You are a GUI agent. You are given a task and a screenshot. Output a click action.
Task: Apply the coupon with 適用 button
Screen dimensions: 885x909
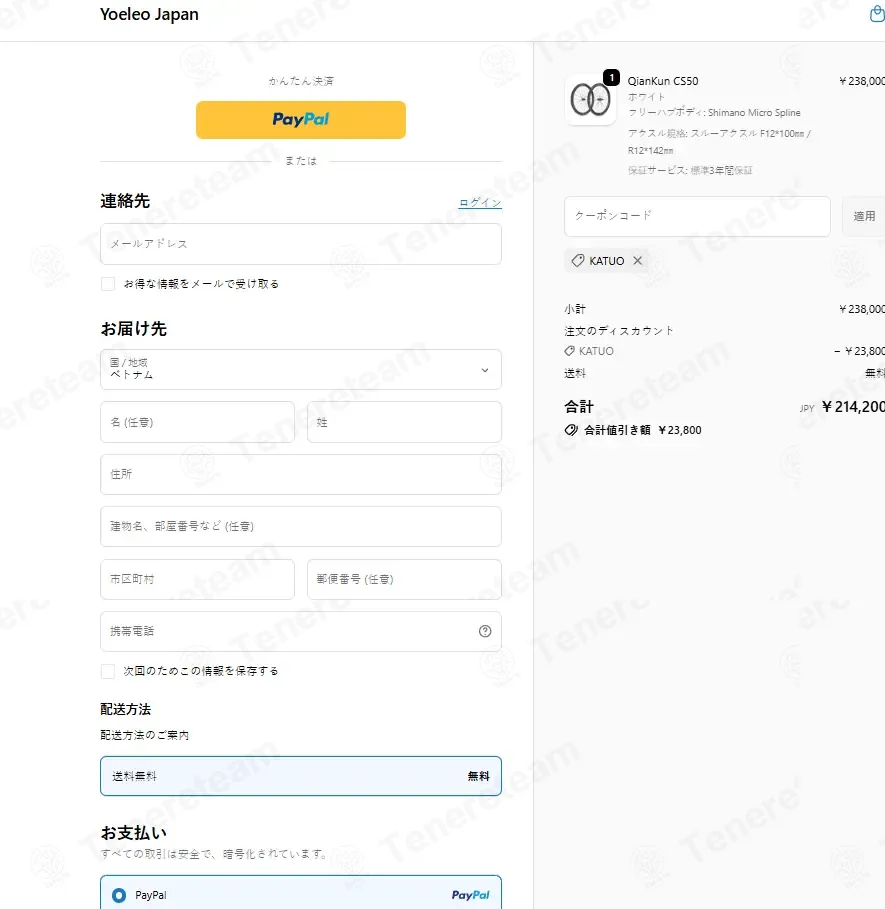click(864, 216)
